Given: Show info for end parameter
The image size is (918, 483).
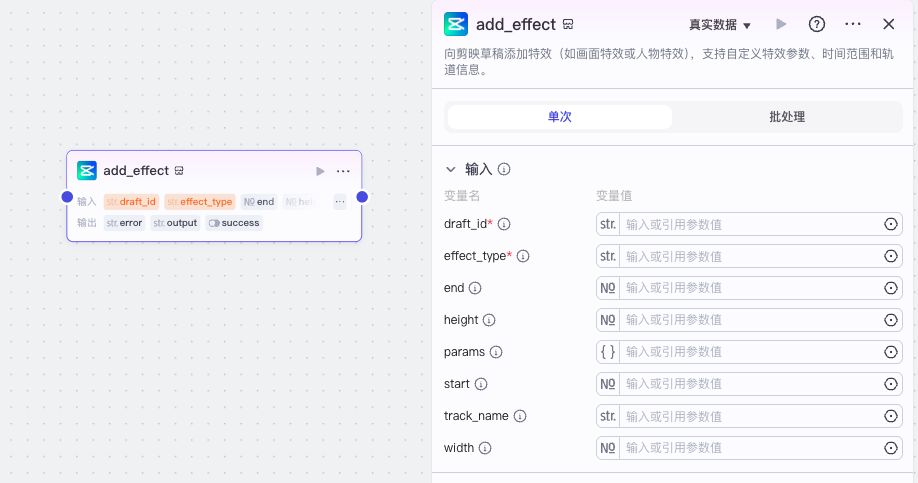Looking at the screenshot, I should coord(475,288).
